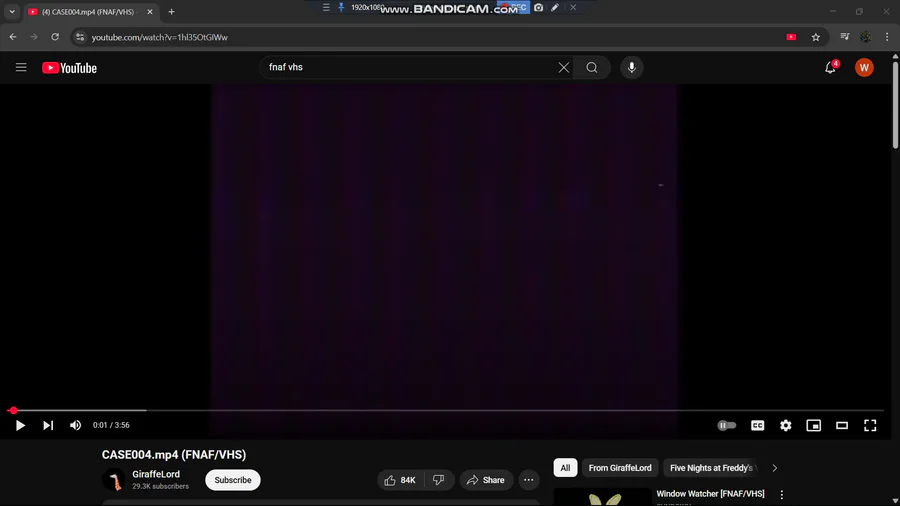Image resolution: width=900 pixels, height=506 pixels.
Task: Close the CASE004.mp4 browser tab
Action: click(x=150, y=11)
